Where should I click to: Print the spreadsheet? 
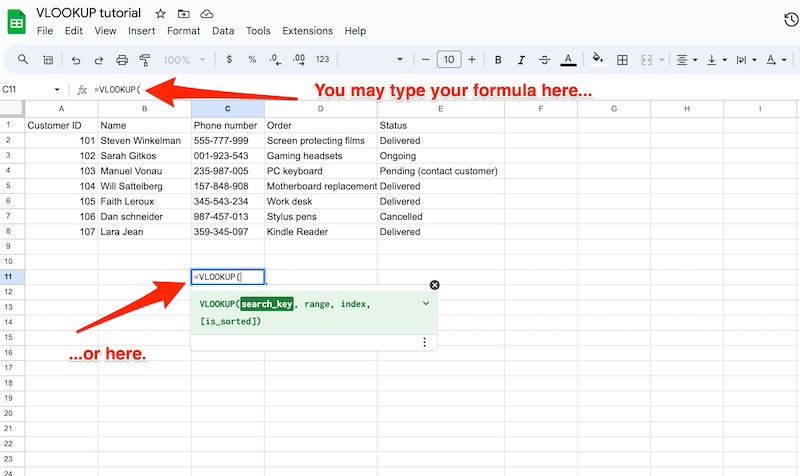(x=122, y=60)
